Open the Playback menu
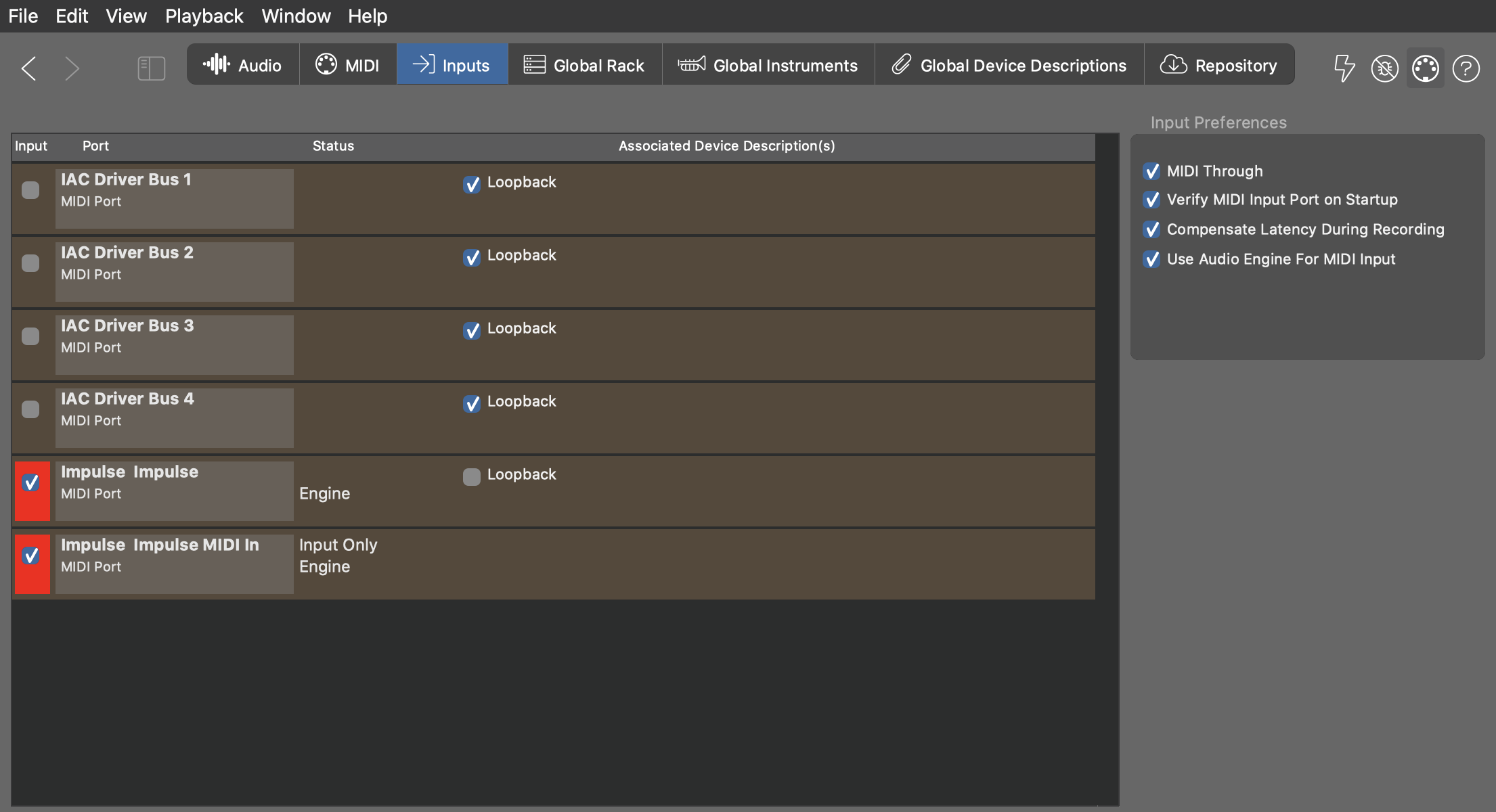1496x812 pixels. pyautogui.click(x=204, y=16)
